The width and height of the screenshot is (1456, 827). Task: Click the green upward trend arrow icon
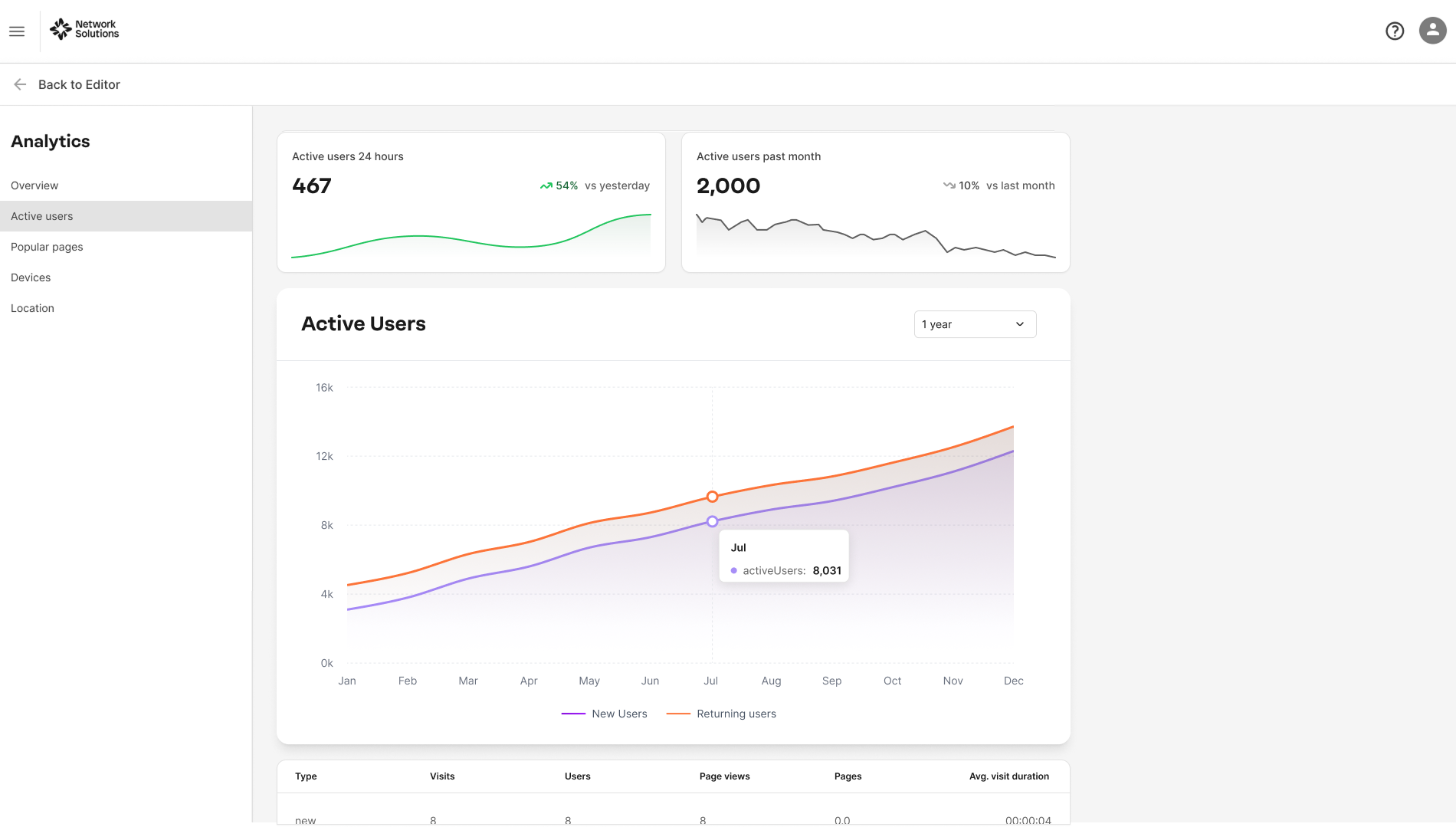tap(546, 185)
